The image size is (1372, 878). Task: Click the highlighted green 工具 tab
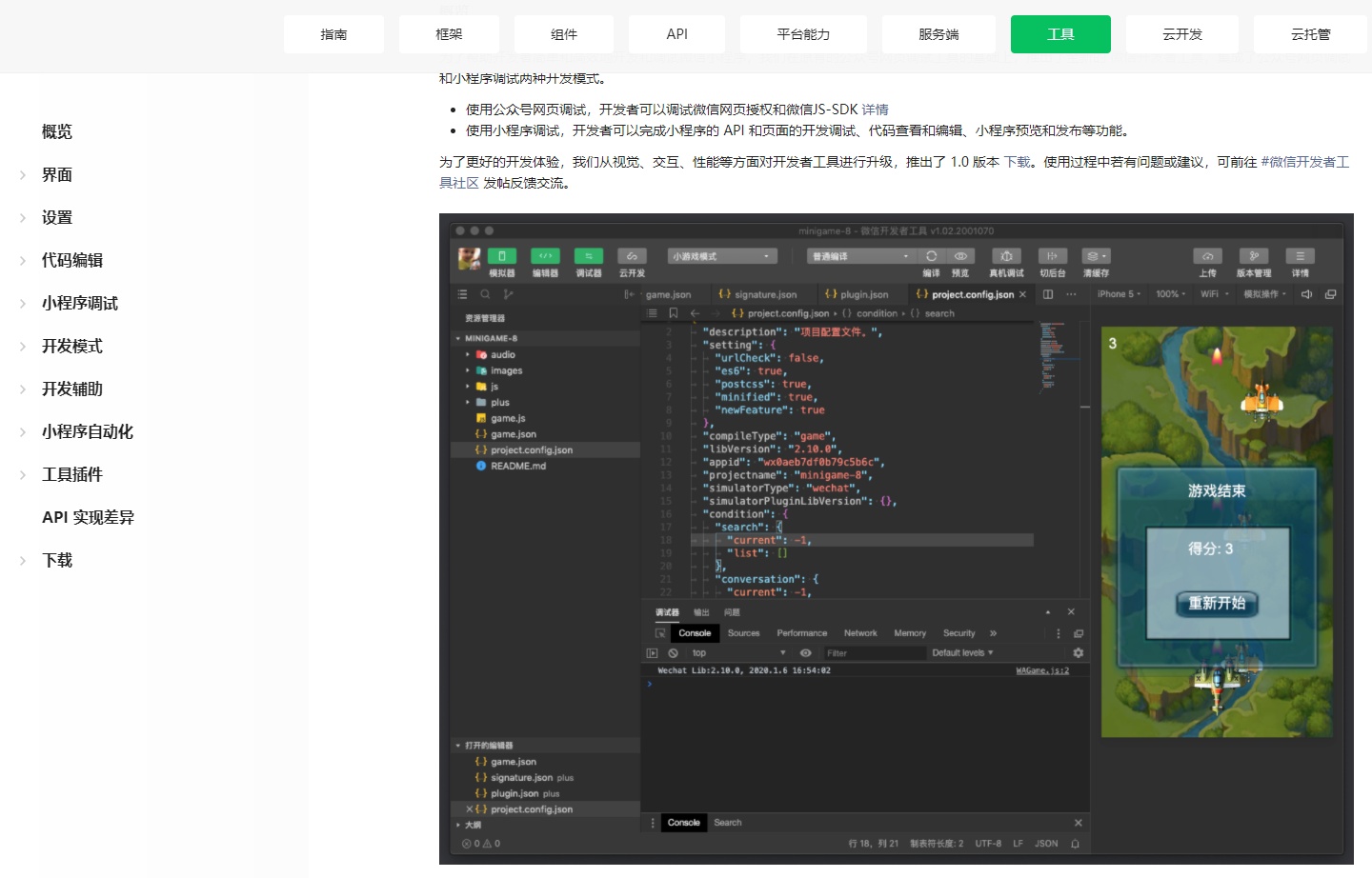coord(1060,34)
